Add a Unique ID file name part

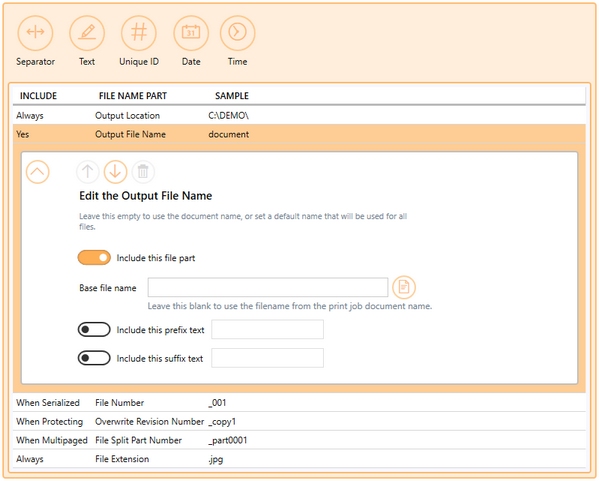tap(139, 33)
